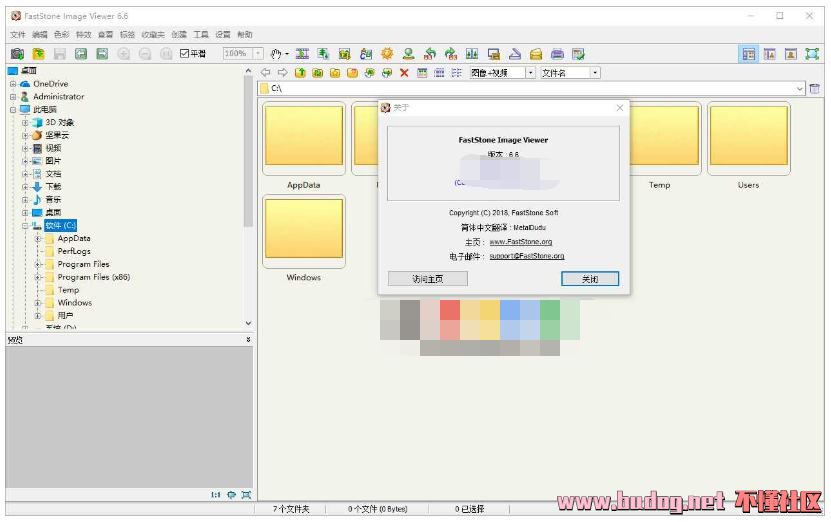
Task: Click the C:\ address path field
Action: pos(531,89)
